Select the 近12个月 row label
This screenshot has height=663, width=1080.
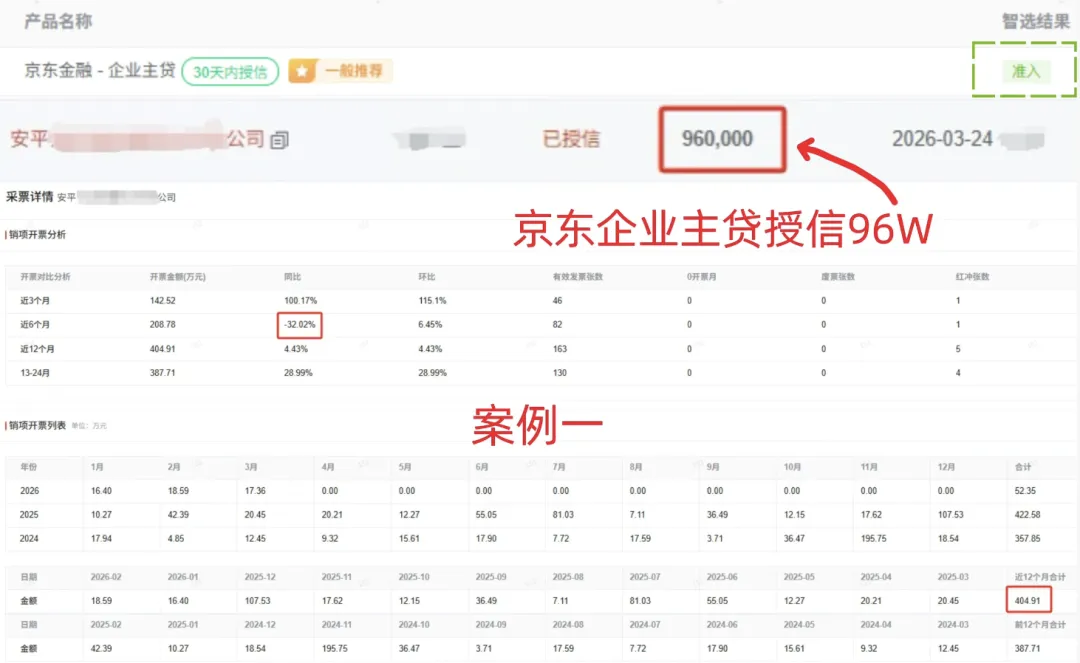coord(37,349)
